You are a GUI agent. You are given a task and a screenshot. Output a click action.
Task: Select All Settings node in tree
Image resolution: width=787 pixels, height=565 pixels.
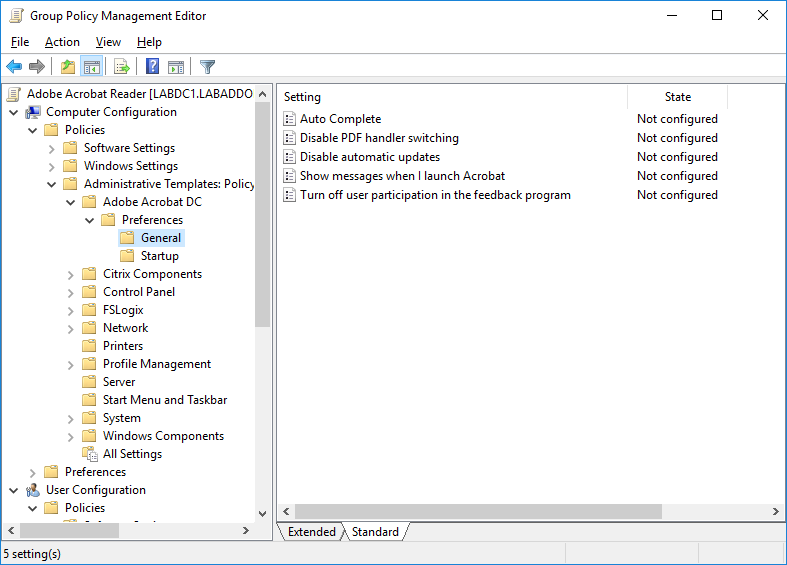[131, 454]
